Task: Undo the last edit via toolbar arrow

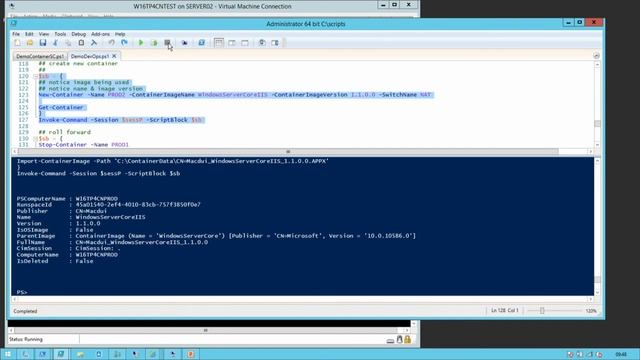Action: (x=111, y=43)
